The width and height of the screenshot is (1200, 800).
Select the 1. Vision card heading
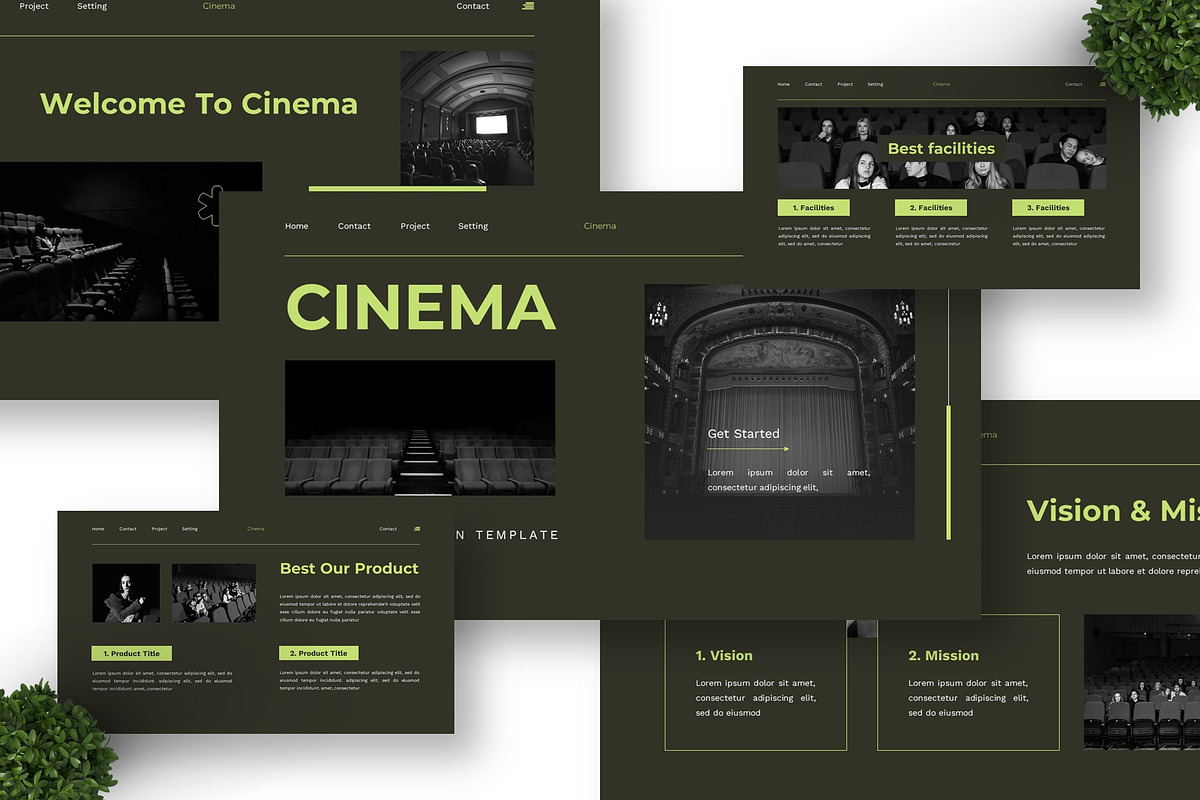pos(724,656)
